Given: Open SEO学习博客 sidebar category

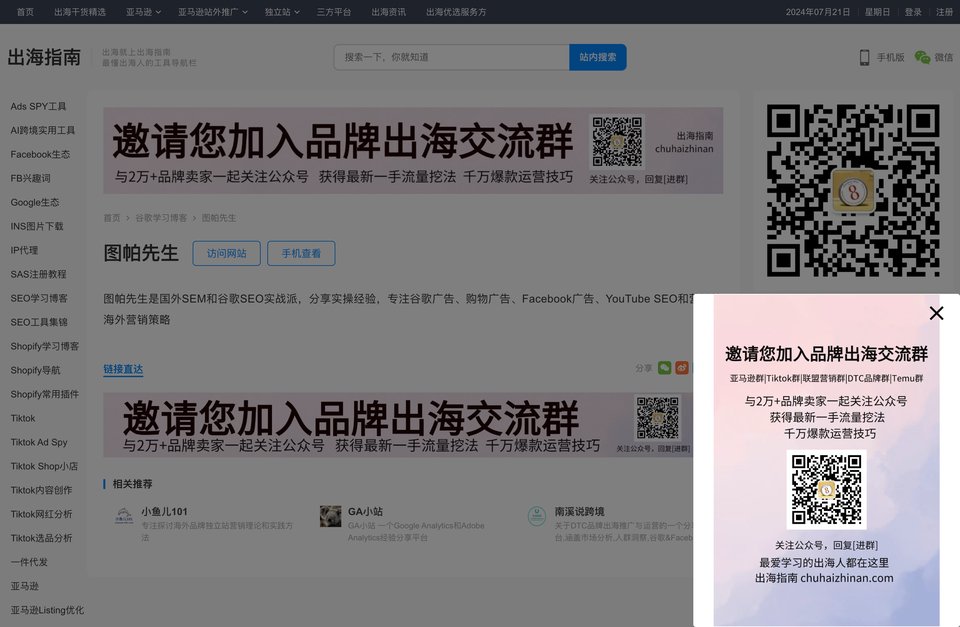Looking at the screenshot, I should click(x=39, y=298).
